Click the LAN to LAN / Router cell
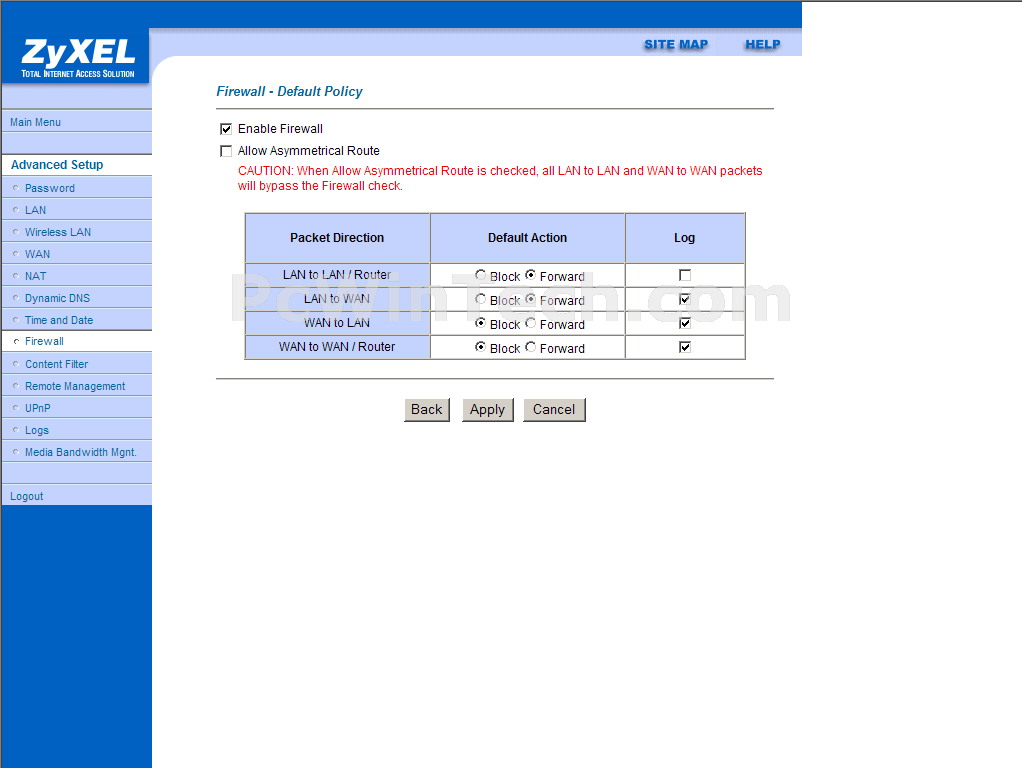This screenshot has width=1022, height=768. (337, 275)
